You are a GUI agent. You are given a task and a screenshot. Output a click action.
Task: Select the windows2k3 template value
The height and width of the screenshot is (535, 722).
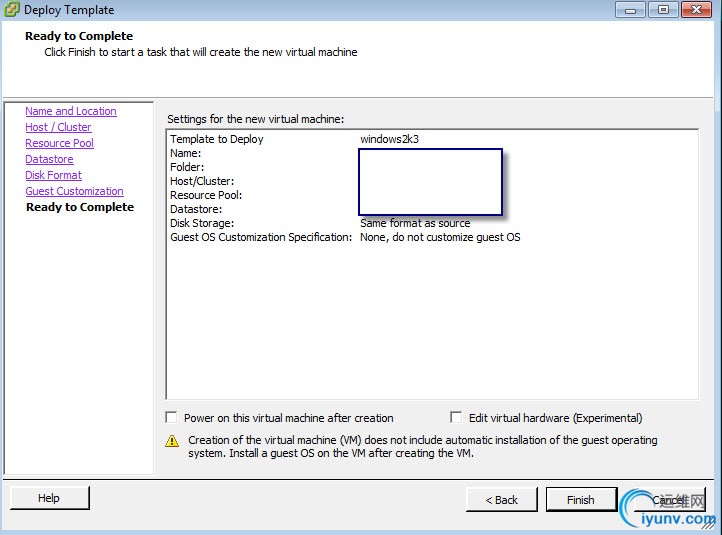(x=390, y=139)
